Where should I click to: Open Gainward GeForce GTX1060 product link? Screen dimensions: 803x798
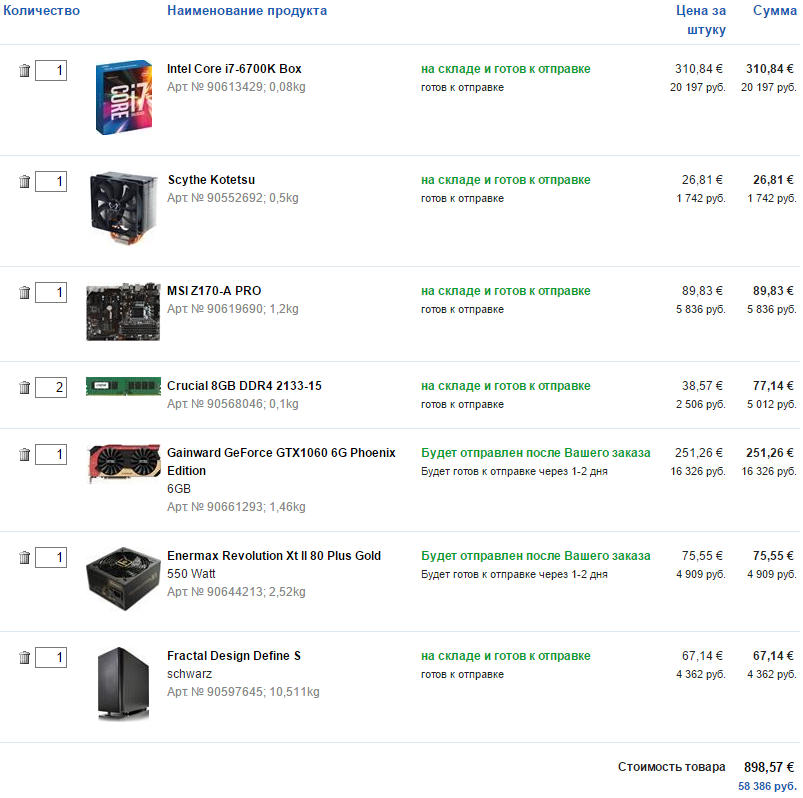point(281,453)
